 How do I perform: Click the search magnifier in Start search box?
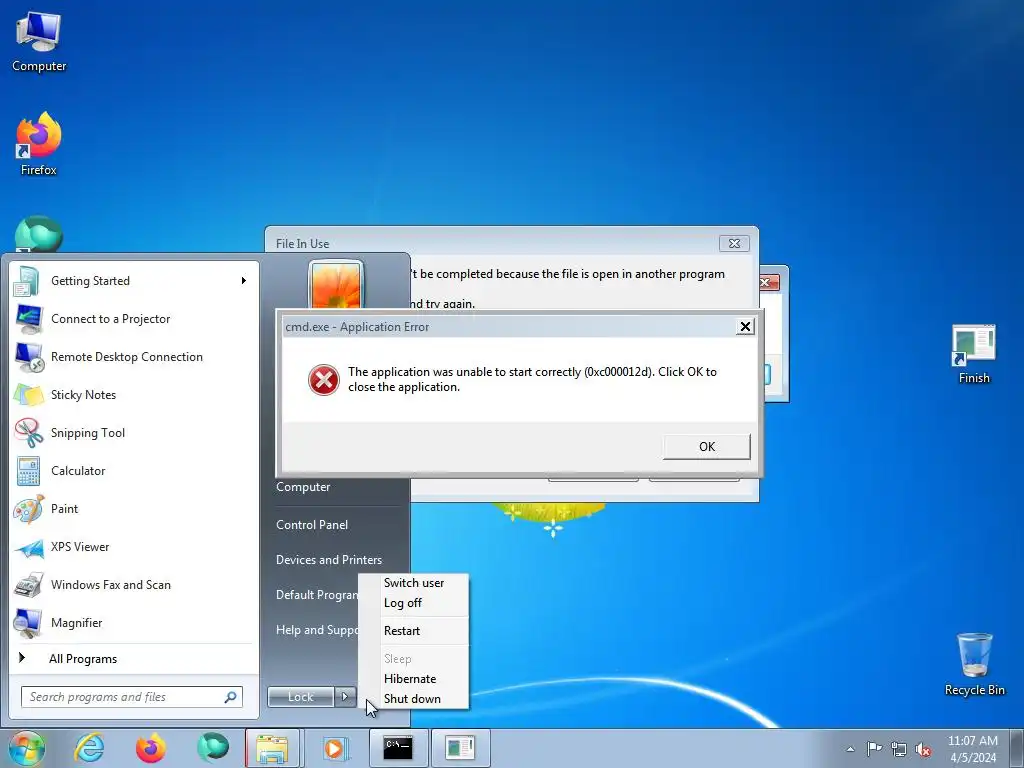pos(230,697)
